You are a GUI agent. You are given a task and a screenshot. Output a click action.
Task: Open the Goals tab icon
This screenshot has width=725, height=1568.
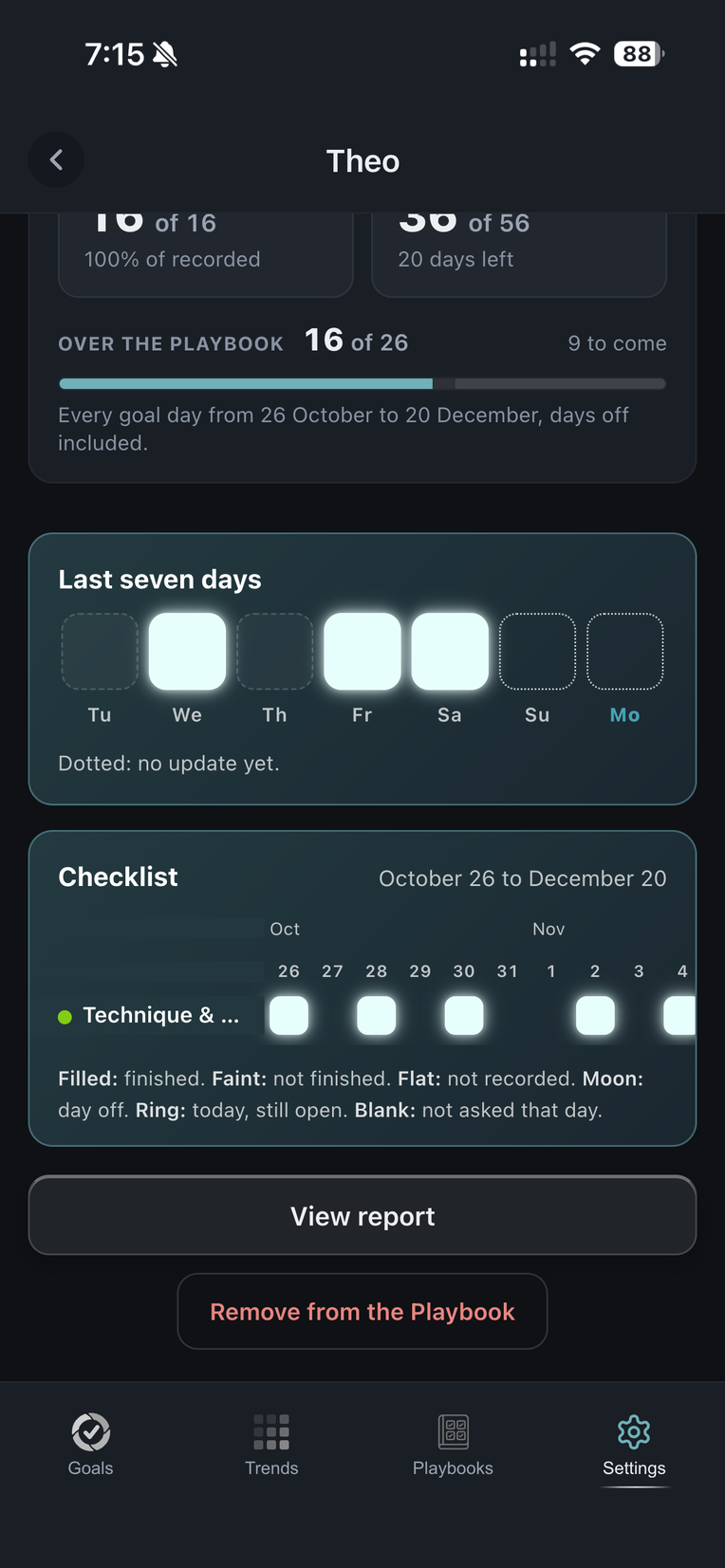tap(91, 1431)
